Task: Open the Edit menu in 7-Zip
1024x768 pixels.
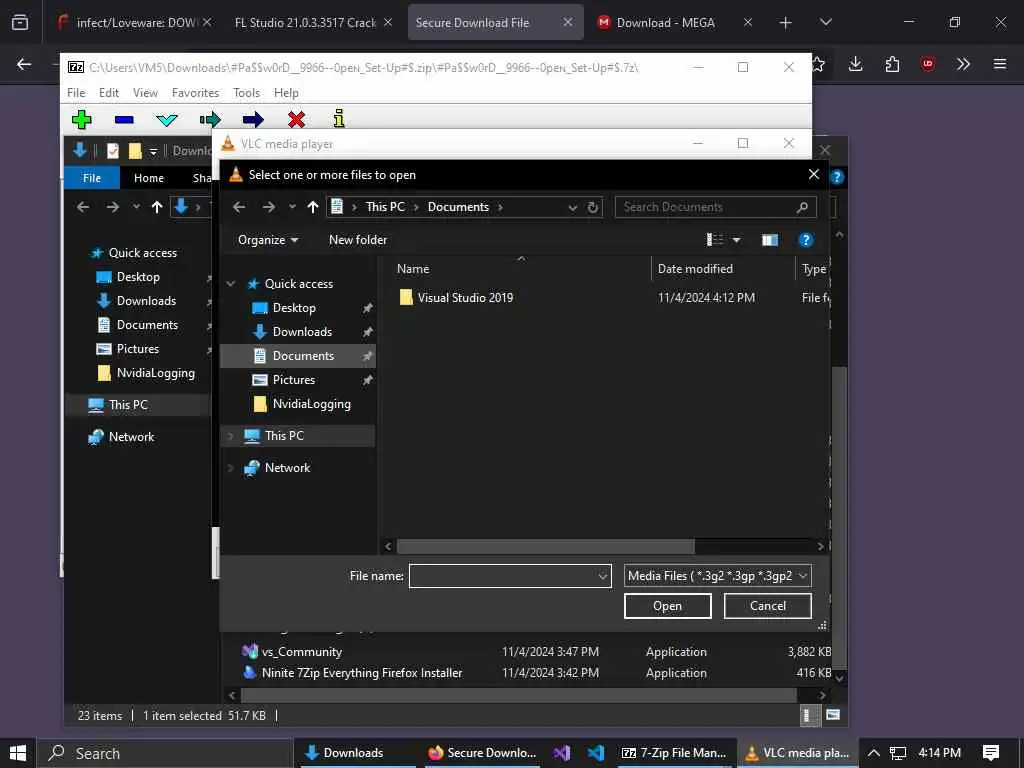Action: (x=108, y=93)
